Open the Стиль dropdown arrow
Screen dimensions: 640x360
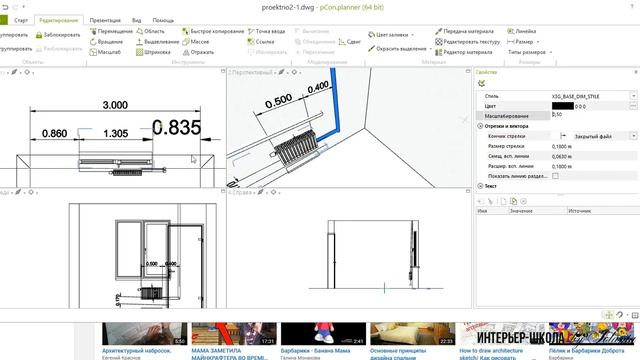633,96
